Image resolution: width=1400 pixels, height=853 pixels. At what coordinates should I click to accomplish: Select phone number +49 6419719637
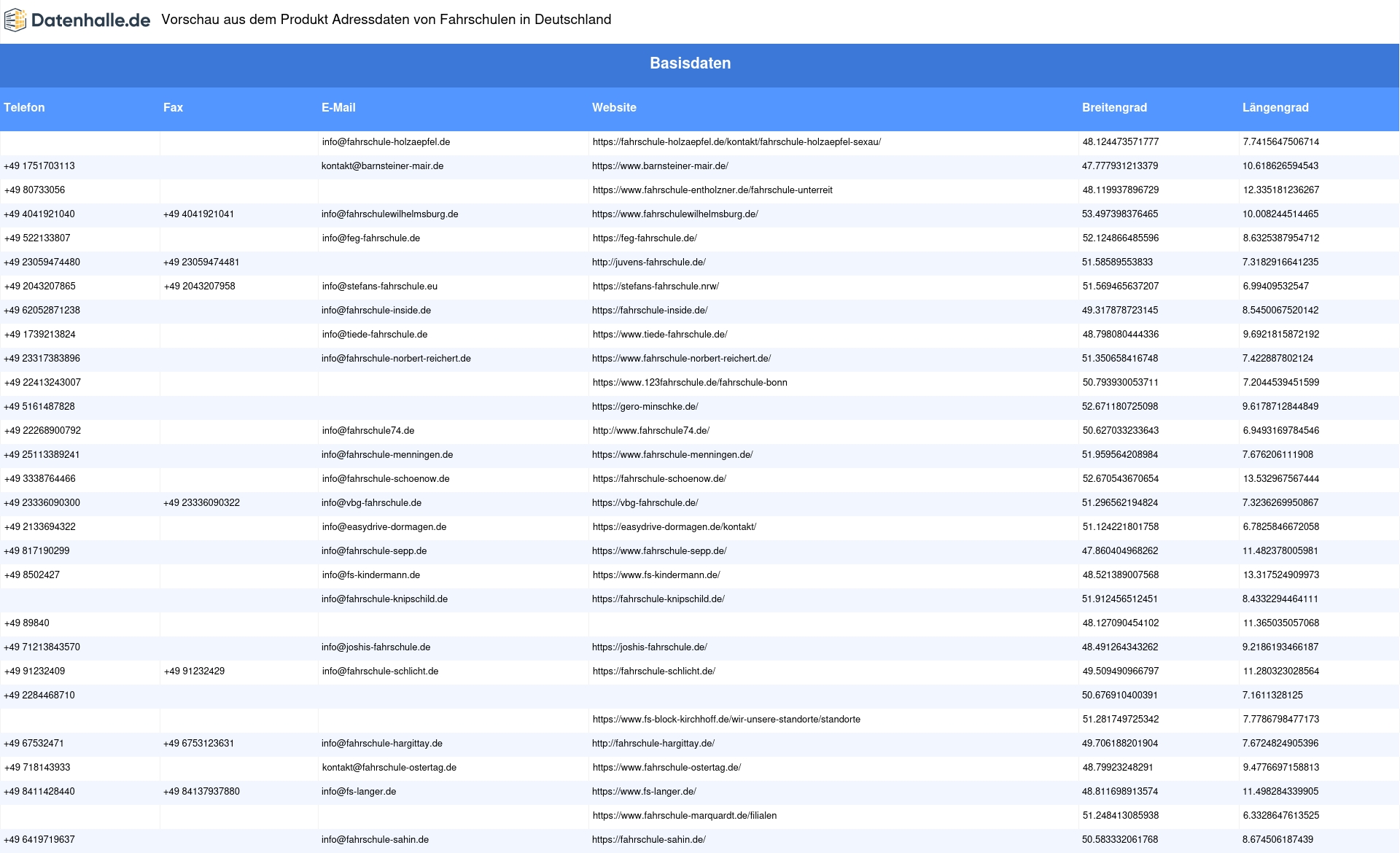point(39,840)
